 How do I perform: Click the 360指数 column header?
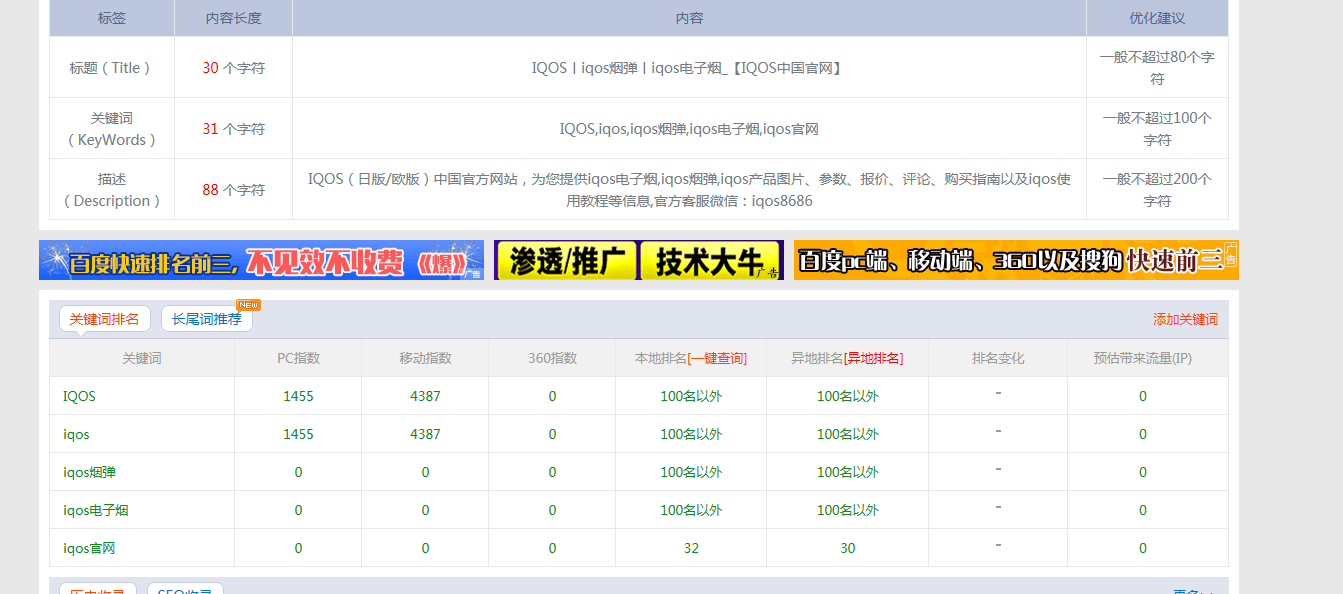[552, 358]
